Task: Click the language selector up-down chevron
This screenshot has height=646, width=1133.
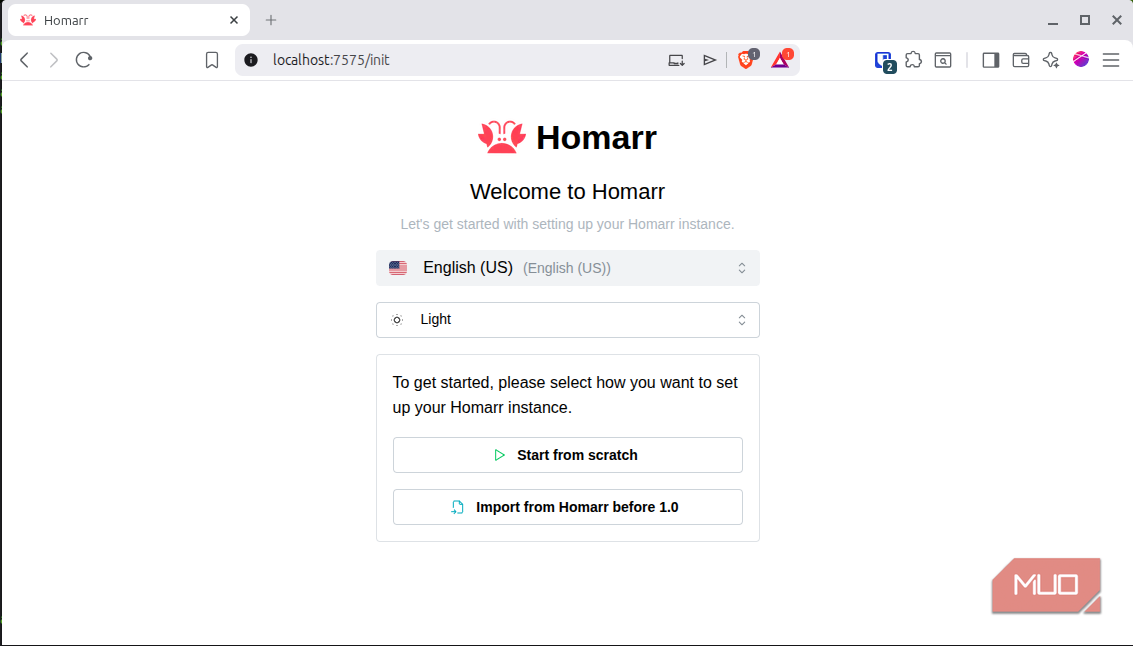Action: click(742, 268)
